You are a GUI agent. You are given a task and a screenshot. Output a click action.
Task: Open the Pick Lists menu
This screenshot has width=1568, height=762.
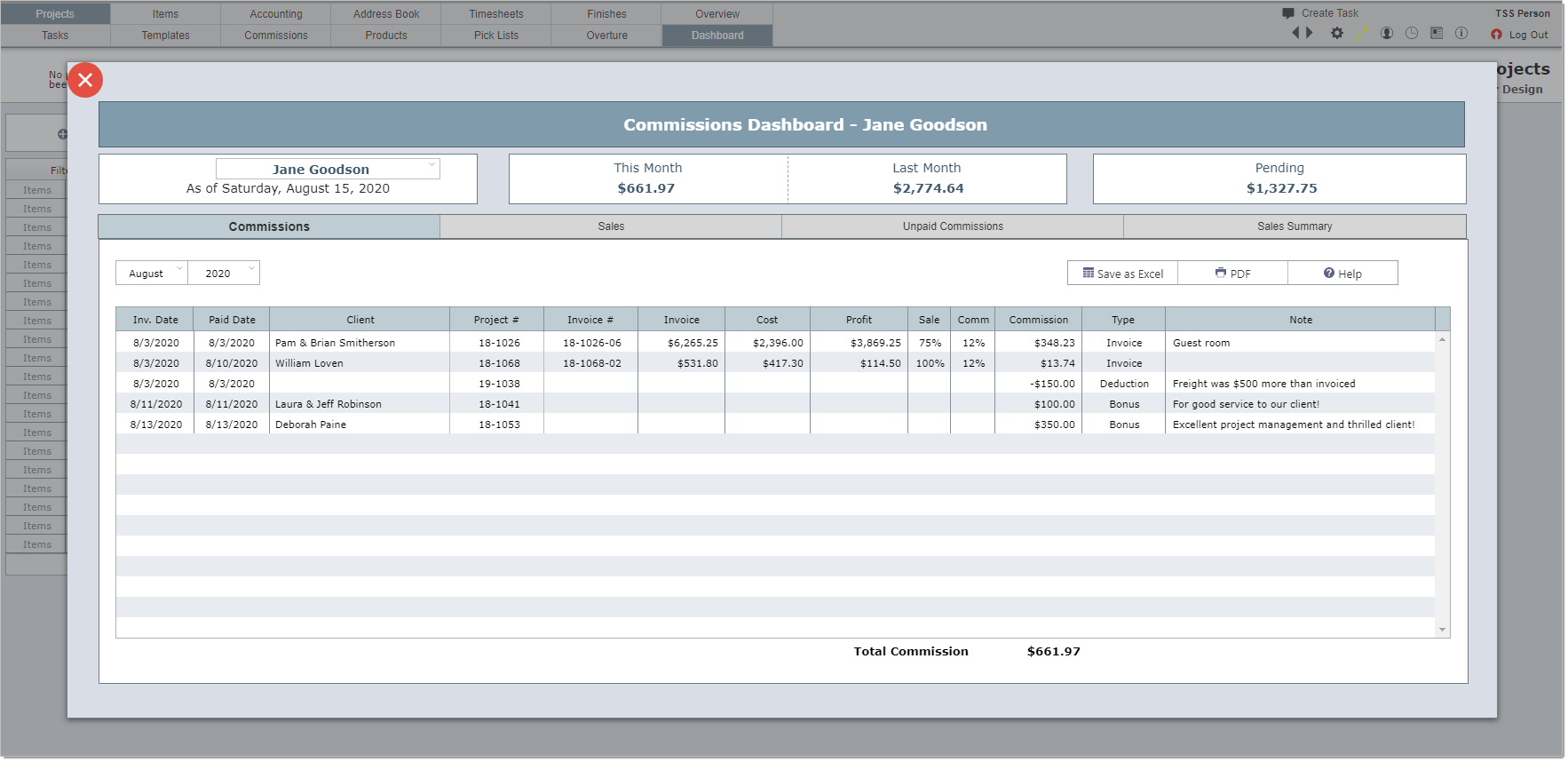tap(496, 36)
